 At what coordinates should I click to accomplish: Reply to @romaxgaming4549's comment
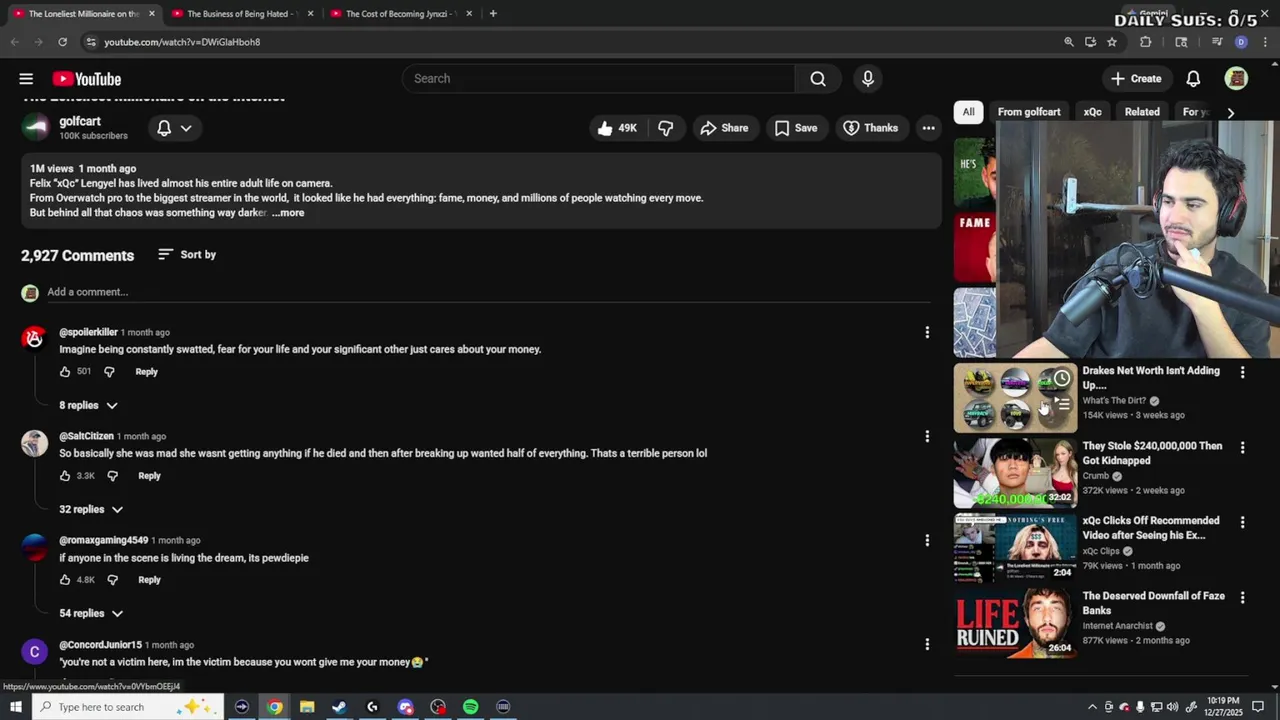coord(149,580)
